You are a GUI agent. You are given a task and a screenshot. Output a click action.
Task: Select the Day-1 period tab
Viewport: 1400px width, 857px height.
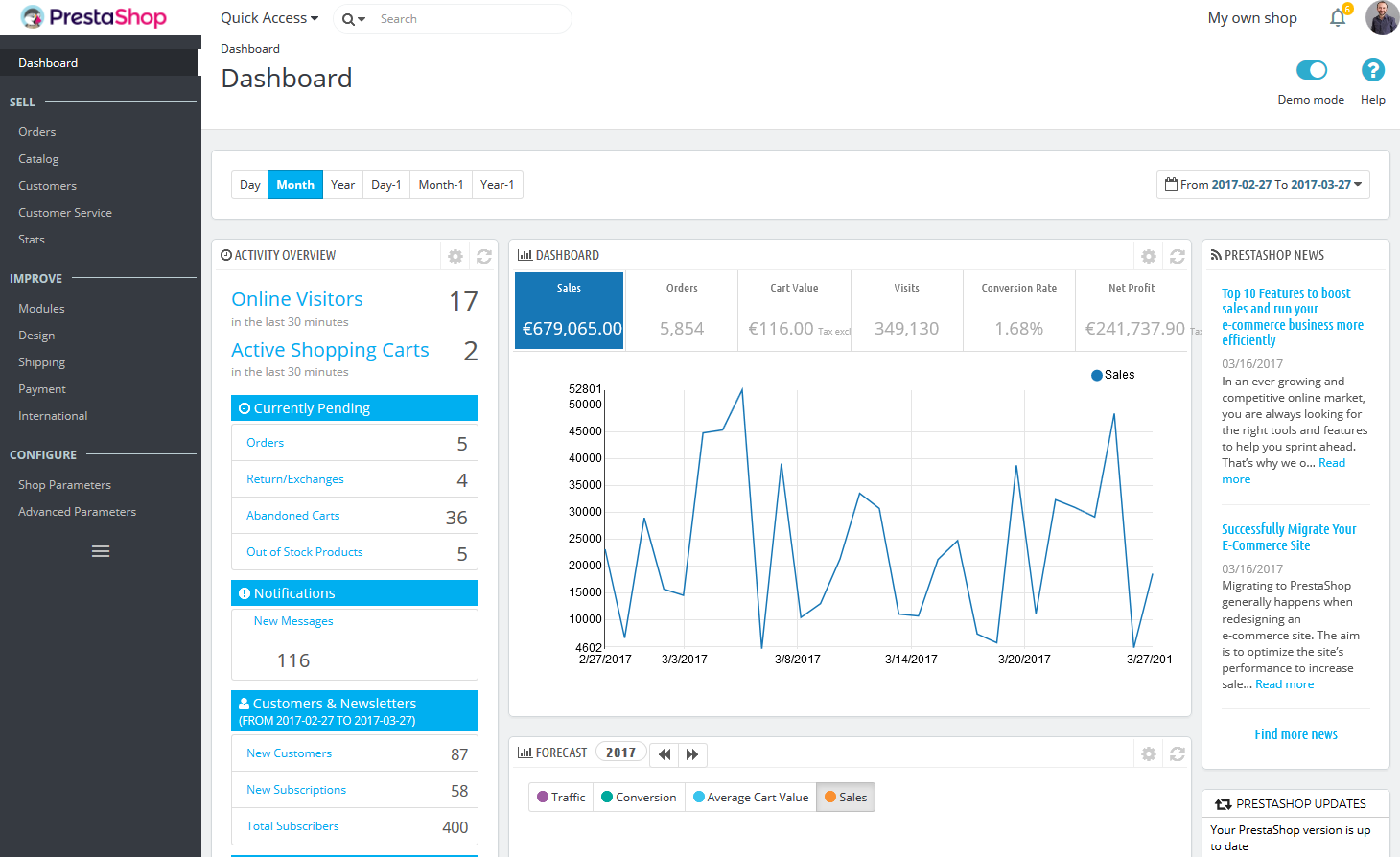386,185
